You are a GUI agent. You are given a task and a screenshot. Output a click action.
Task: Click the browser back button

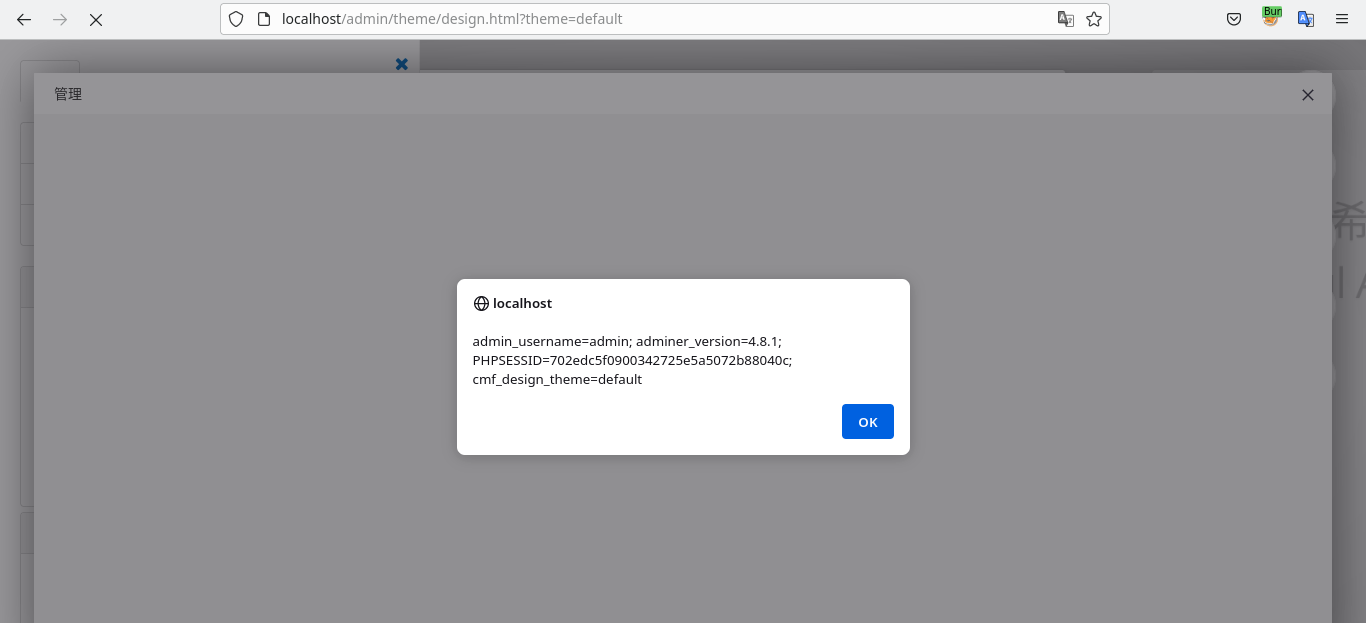point(24,19)
